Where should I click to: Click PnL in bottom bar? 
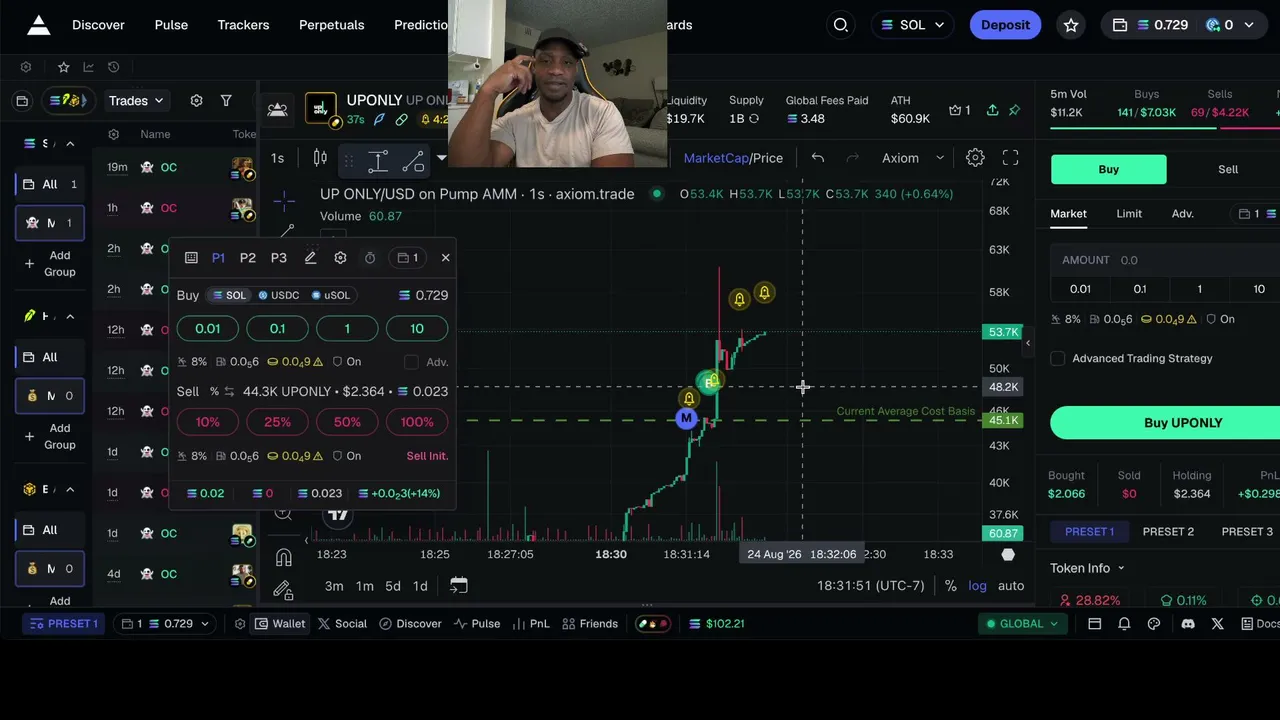pos(531,624)
